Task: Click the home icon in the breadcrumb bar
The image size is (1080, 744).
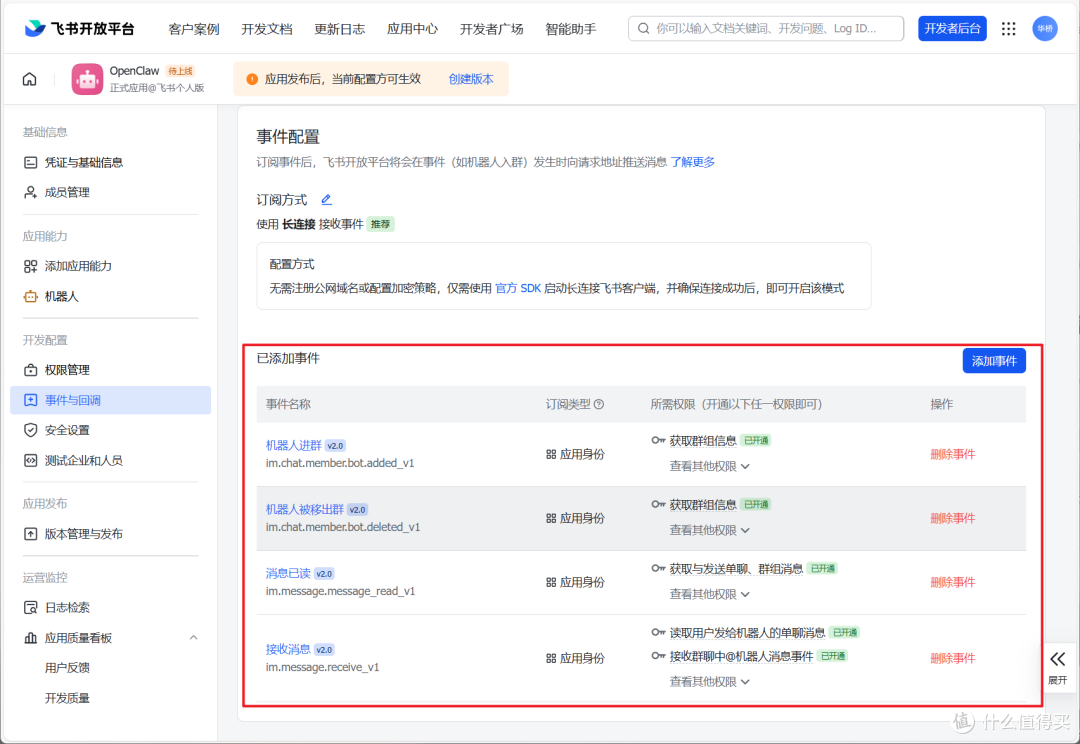Action: tap(30, 79)
